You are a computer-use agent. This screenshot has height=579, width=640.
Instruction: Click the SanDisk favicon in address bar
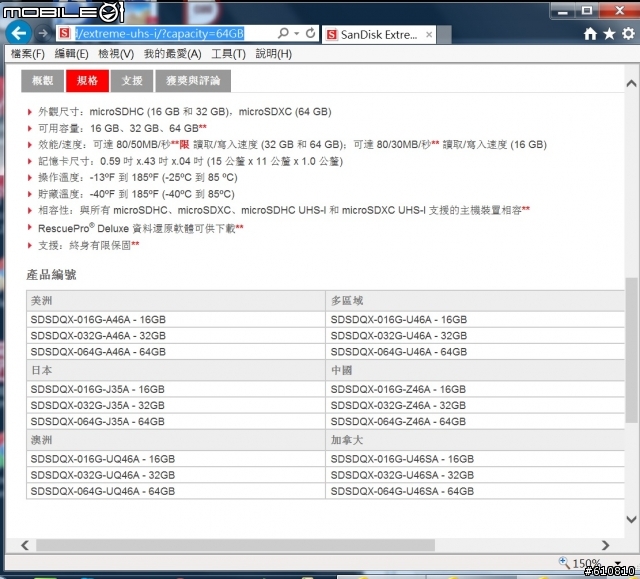[64, 33]
